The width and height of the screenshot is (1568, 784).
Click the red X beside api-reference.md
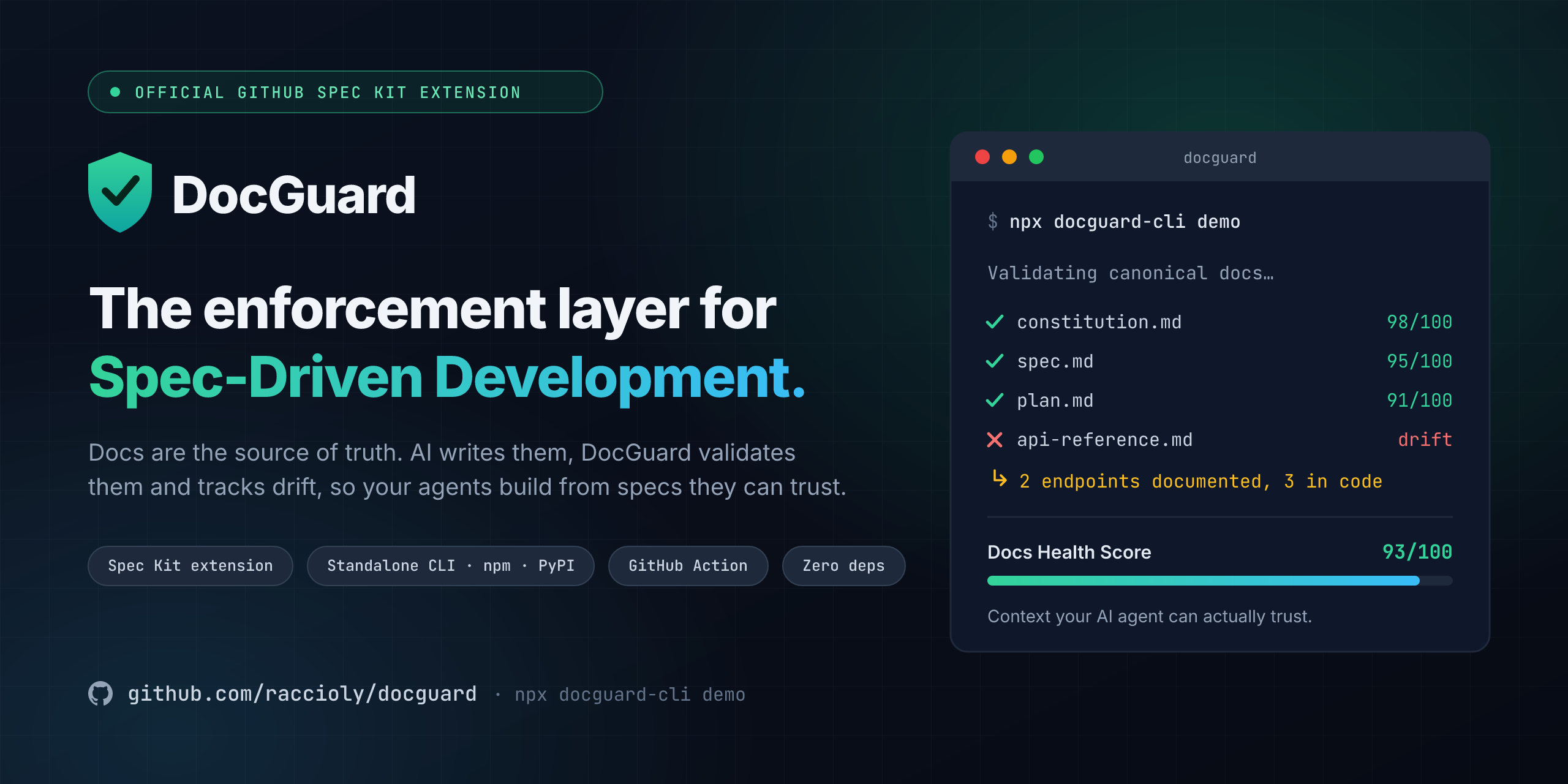click(x=995, y=439)
